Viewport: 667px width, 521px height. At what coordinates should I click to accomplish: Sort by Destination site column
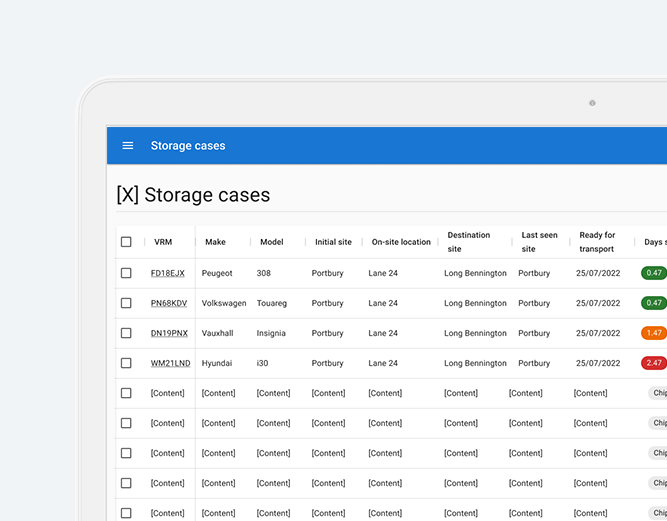pos(468,242)
